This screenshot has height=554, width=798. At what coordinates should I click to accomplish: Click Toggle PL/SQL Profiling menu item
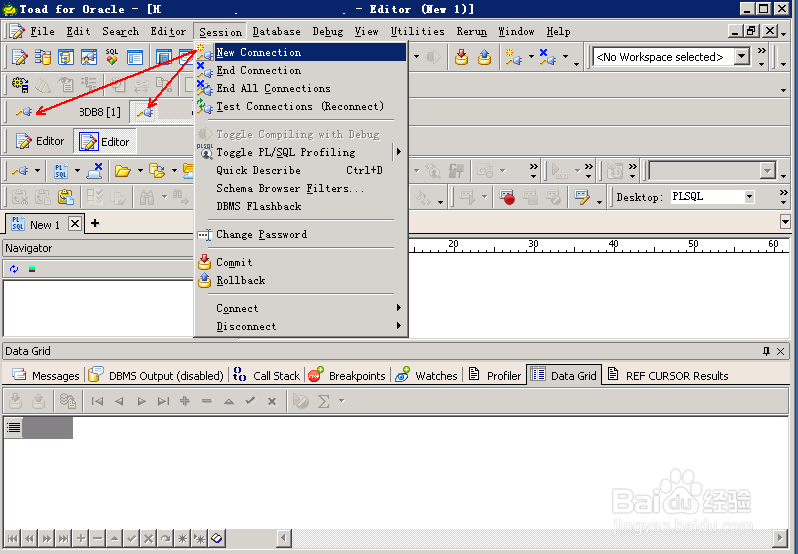click(286, 152)
